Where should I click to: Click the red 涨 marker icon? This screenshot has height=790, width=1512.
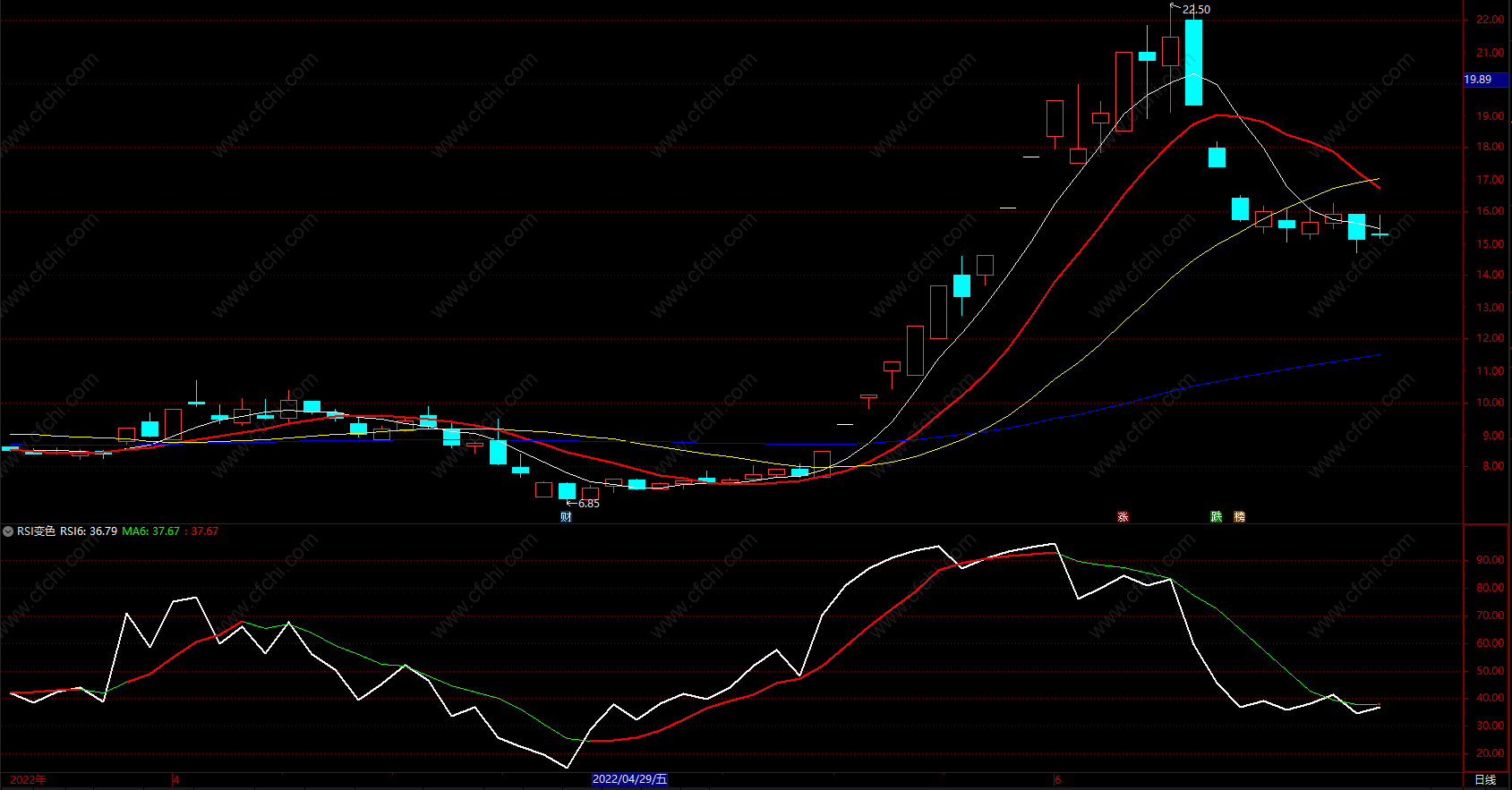[1123, 516]
